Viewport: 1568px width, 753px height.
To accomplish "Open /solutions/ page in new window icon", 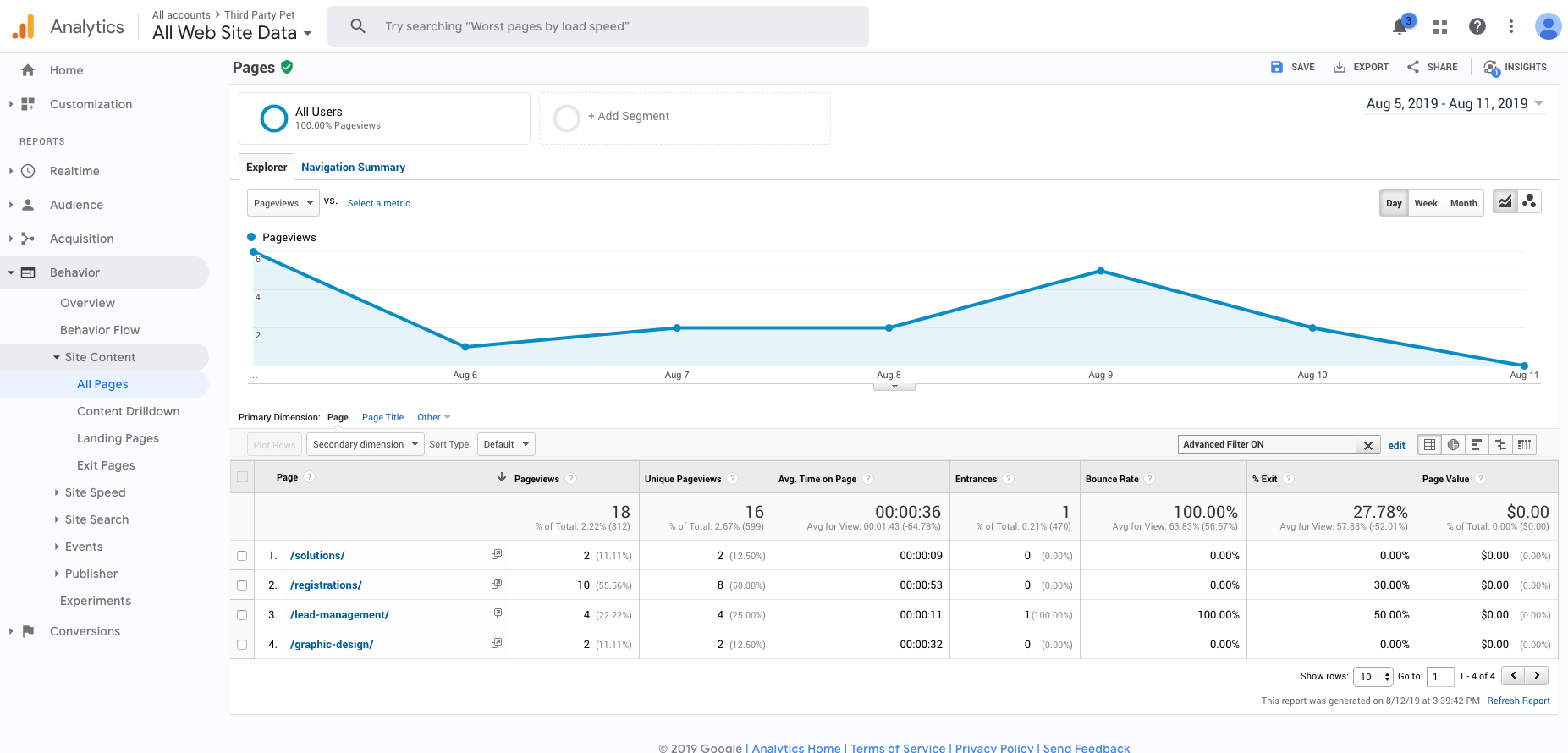I will pos(497,555).
